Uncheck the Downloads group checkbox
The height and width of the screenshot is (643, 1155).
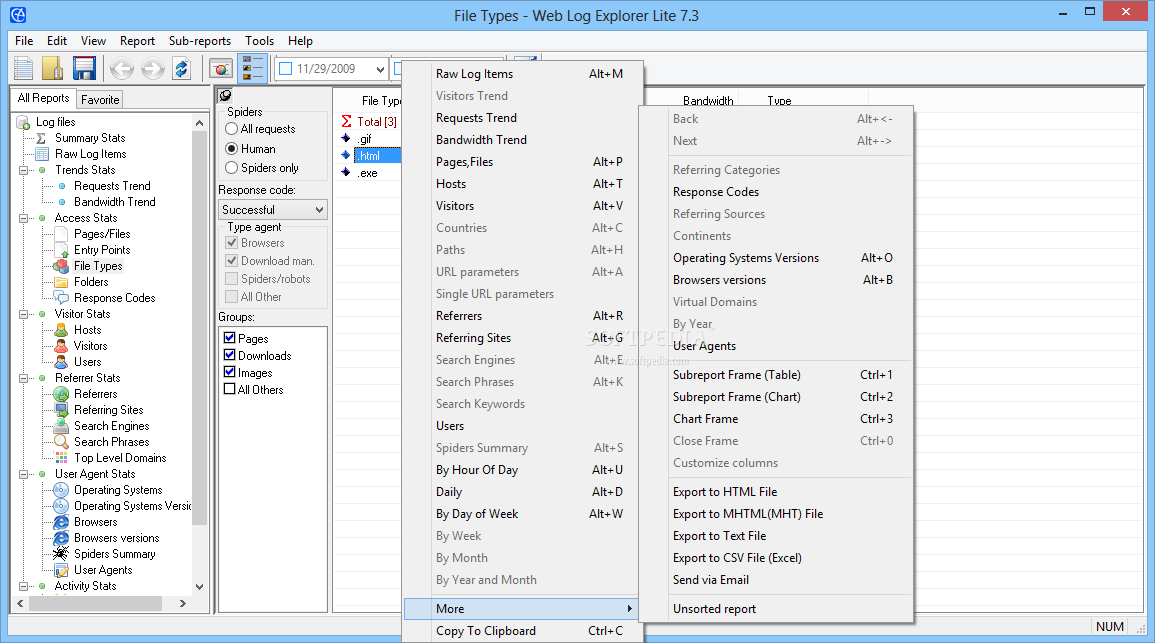230,355
